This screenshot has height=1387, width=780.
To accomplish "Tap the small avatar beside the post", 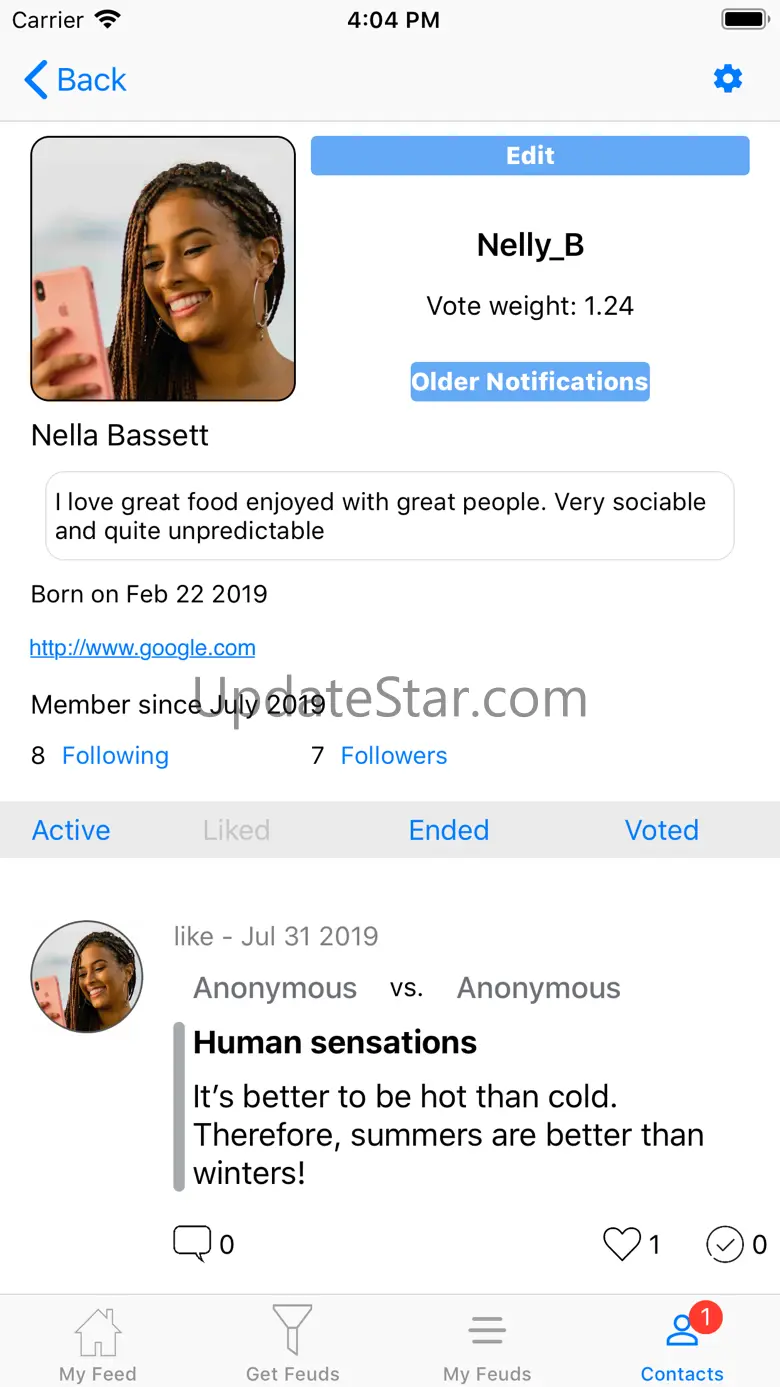I will tap(87, 977).
